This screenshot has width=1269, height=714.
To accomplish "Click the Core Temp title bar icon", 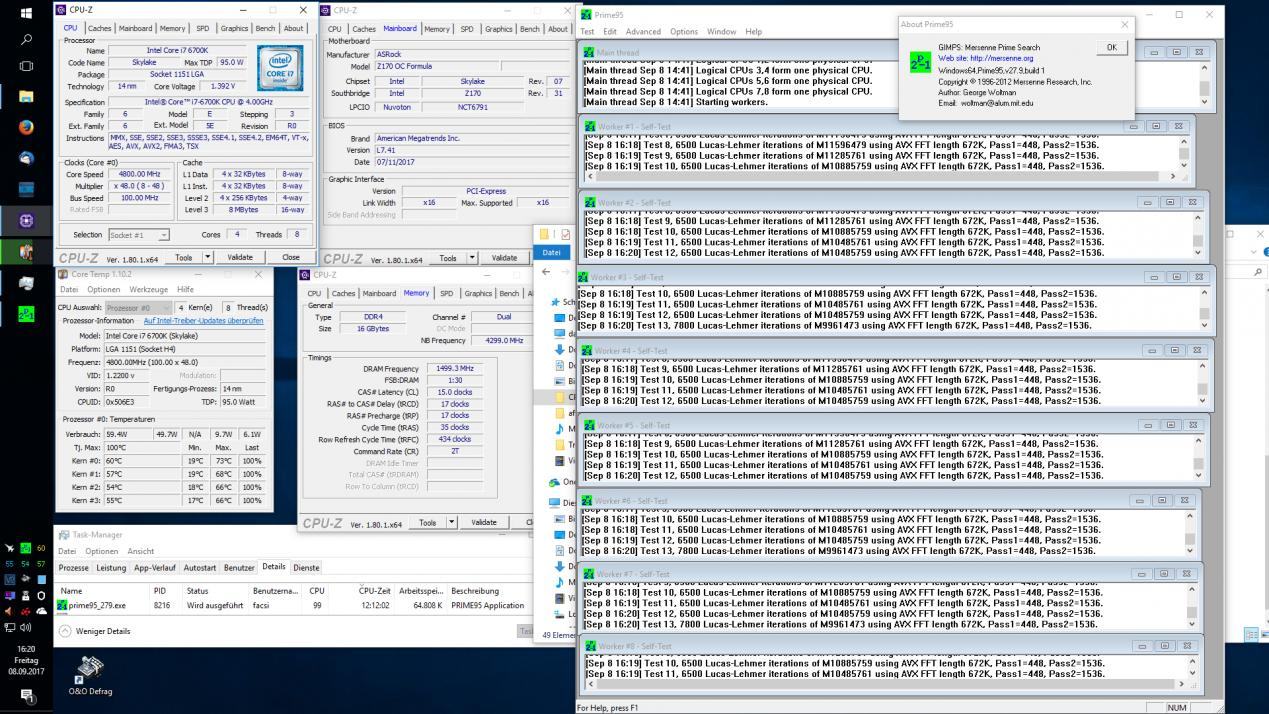I will [63, 274].
